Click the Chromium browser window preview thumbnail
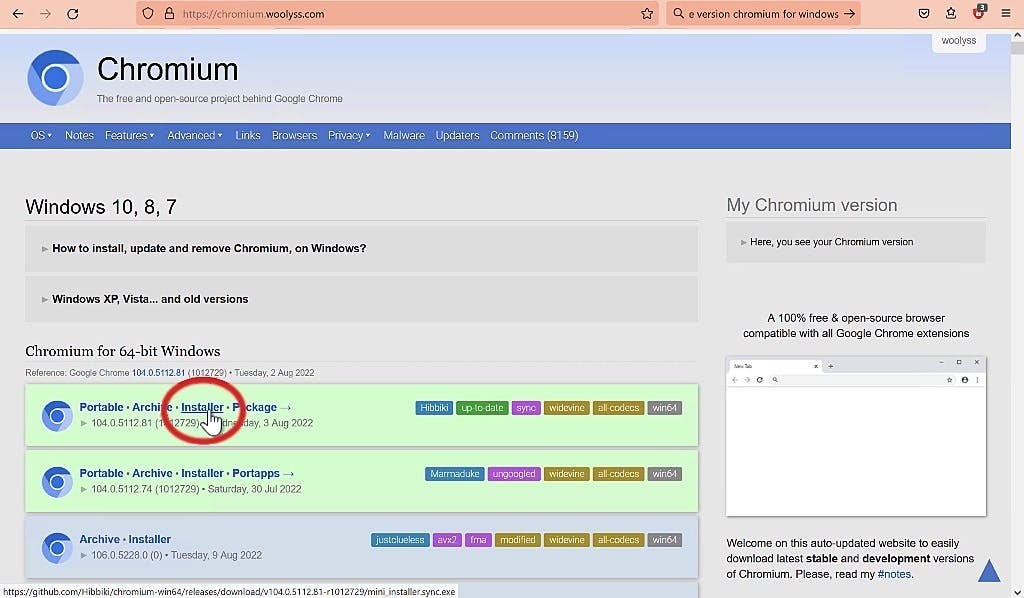This screenshot has height=598, width=1024. click(856, 436)
